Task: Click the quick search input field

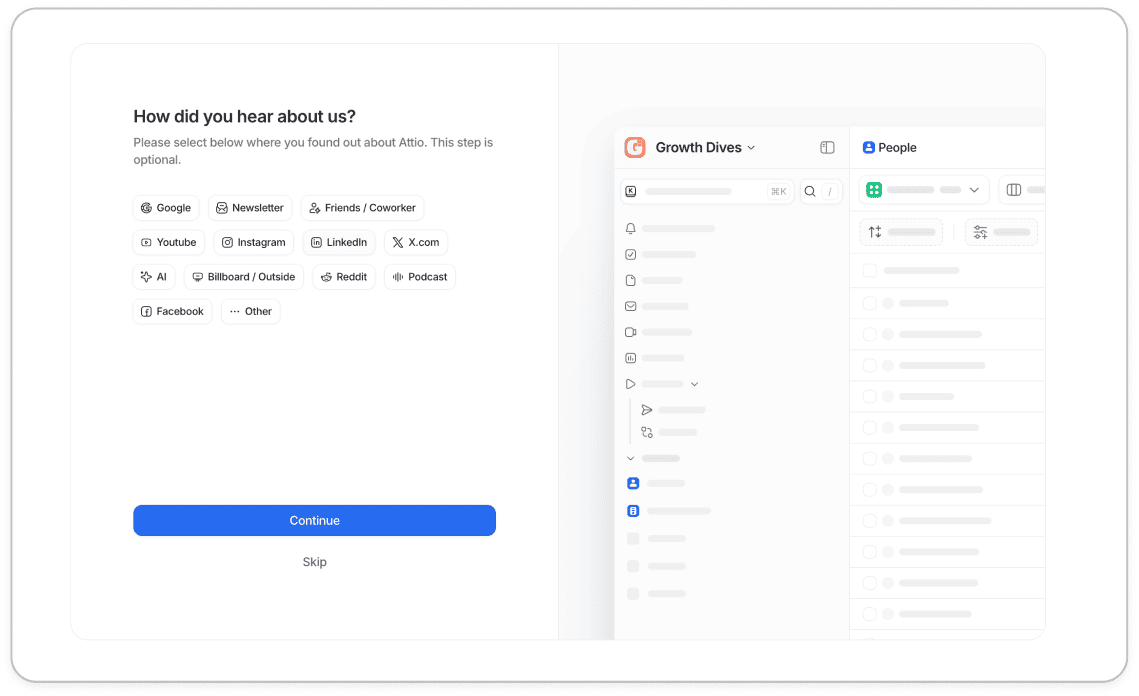Action: pyautogui.click(x=705, y=191)
